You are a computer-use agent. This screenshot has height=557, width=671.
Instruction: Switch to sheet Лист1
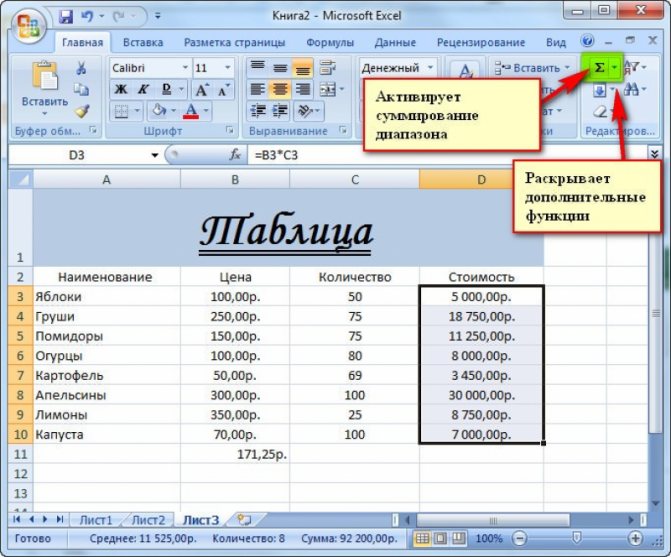click(x=96, y=520)
